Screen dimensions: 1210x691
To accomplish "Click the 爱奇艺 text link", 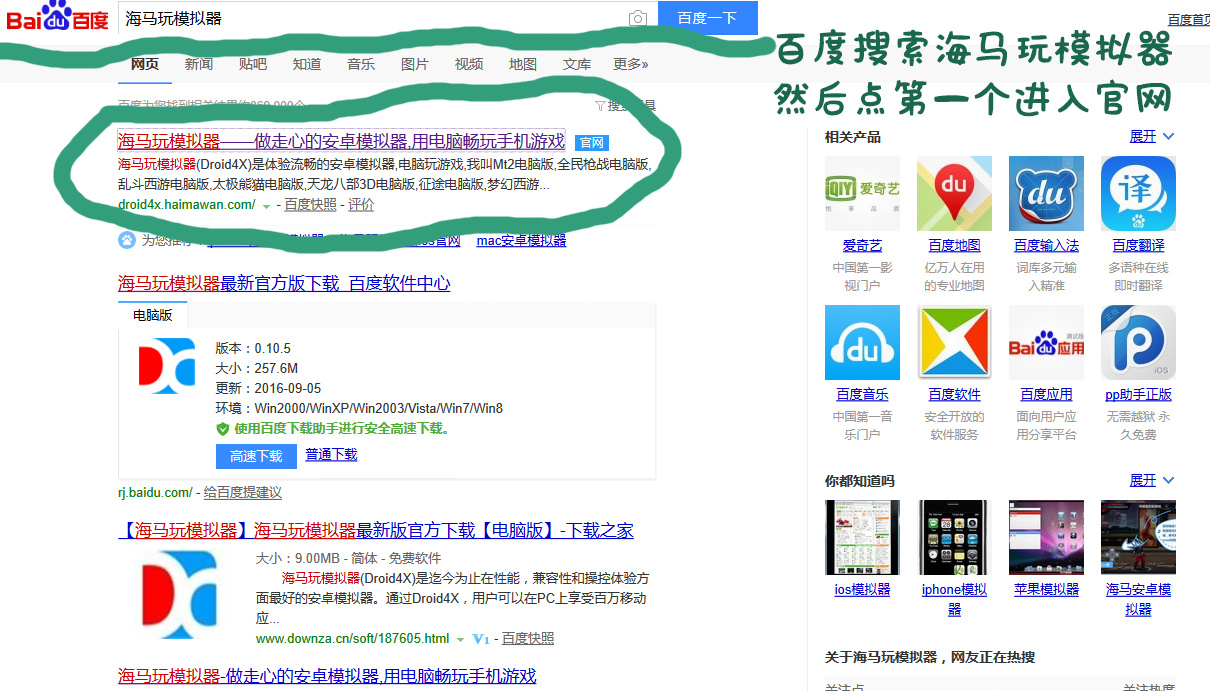I will click(862, 245).
